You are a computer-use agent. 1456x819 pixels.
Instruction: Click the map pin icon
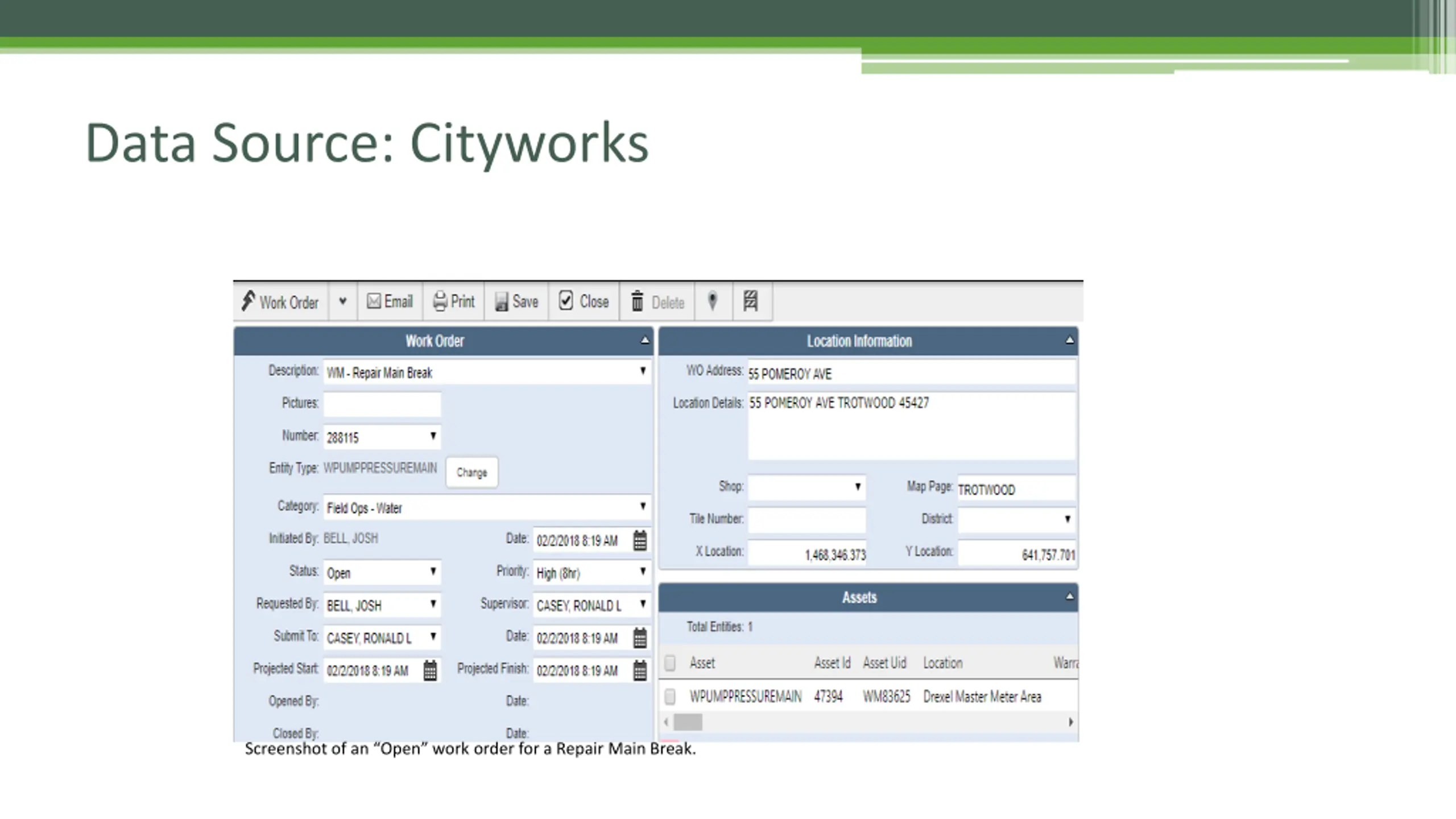coord(713,301)
